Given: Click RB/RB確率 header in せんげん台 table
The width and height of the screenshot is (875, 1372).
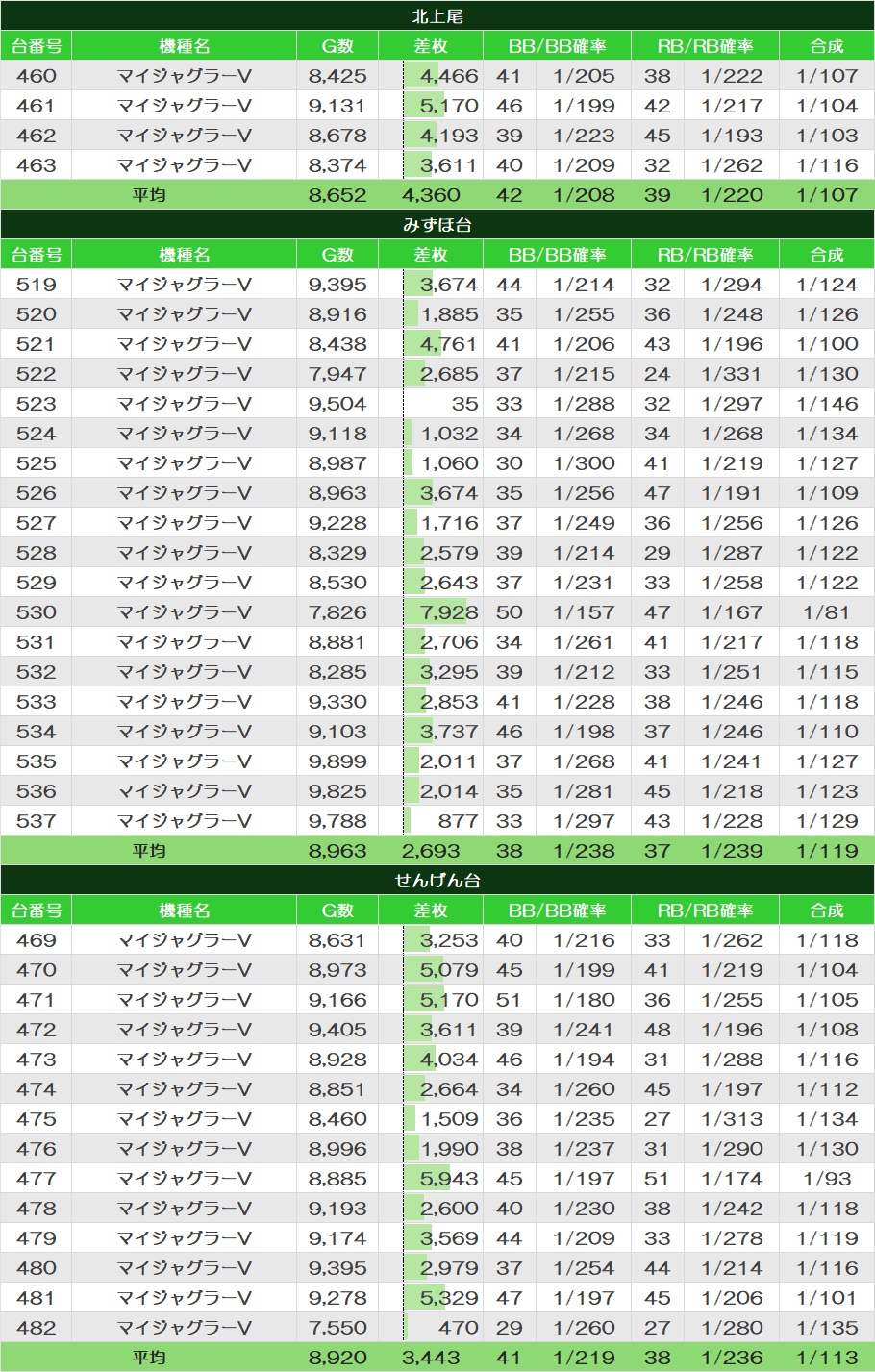Looking at the screenshot, I should pyautogui.click(x=705, y=911).
